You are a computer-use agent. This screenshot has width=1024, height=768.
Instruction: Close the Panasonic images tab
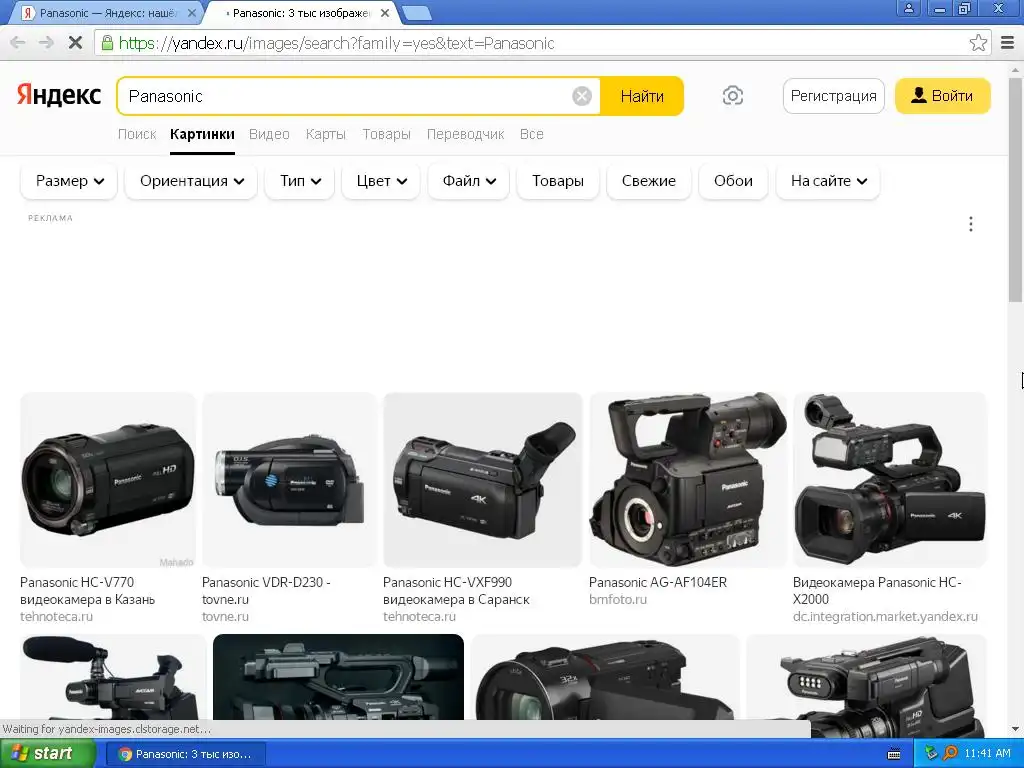tap(385, 12)
